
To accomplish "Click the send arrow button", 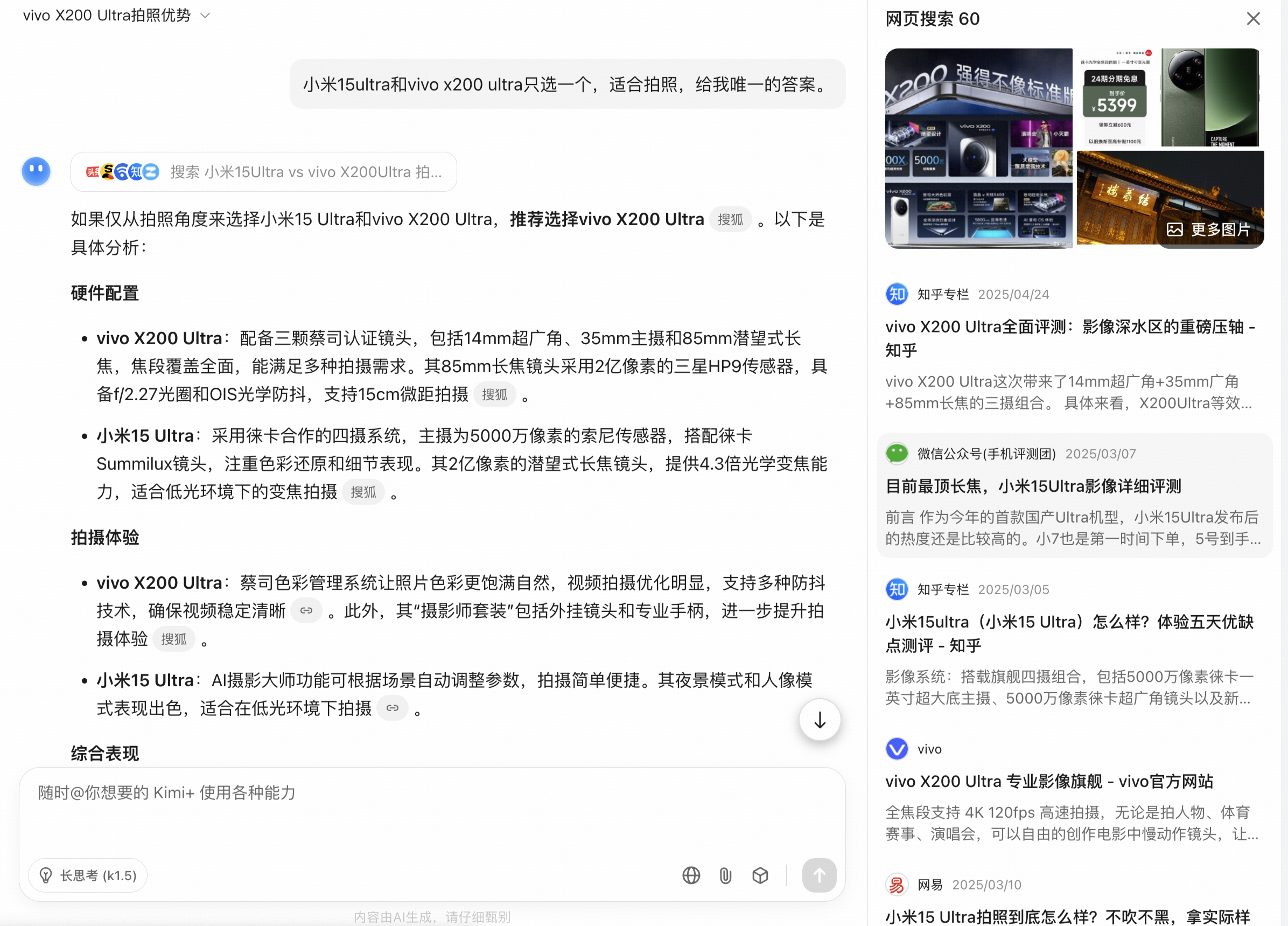I will (x=818, y=875).
